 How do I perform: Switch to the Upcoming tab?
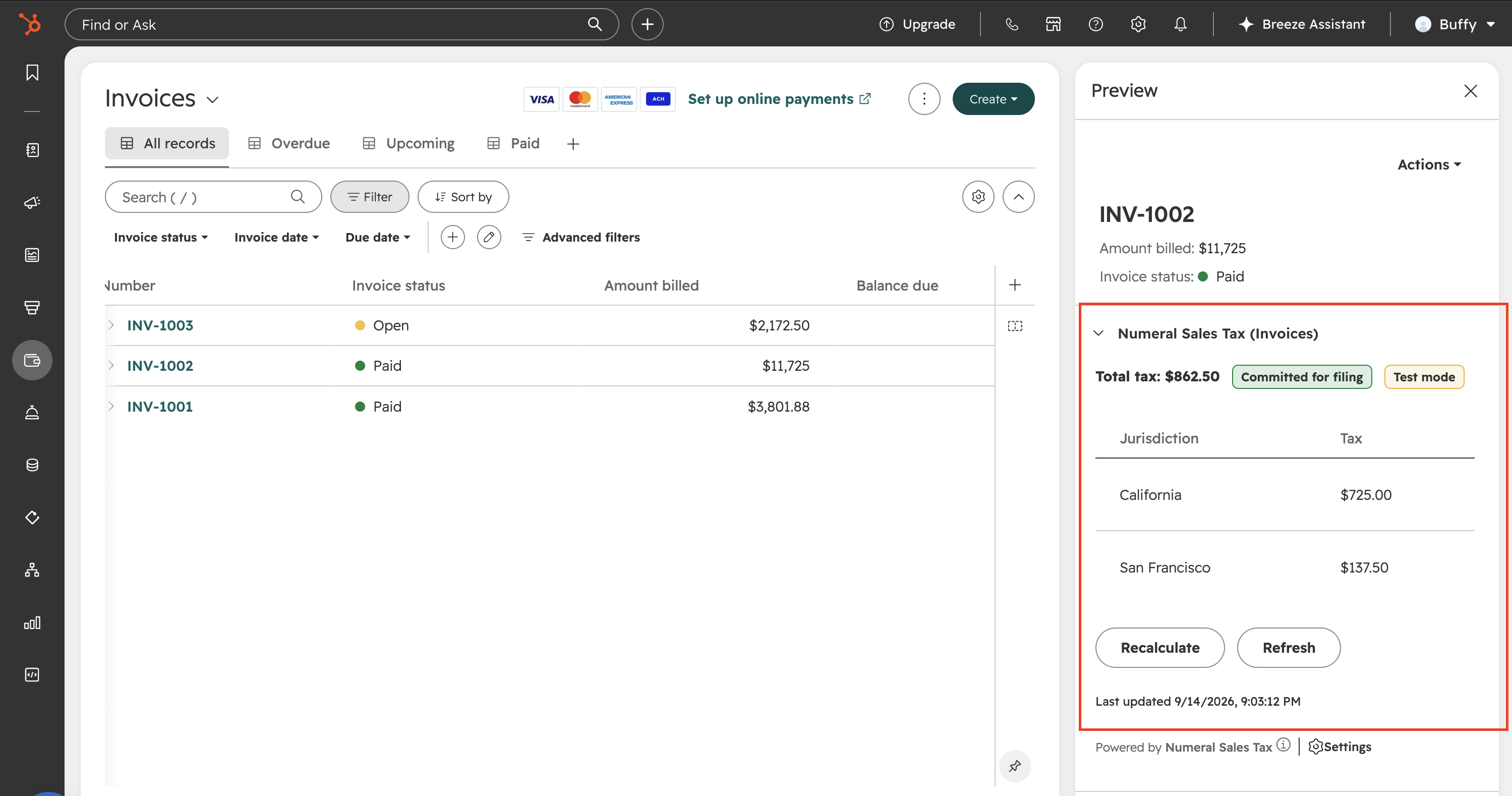[409, 143]
